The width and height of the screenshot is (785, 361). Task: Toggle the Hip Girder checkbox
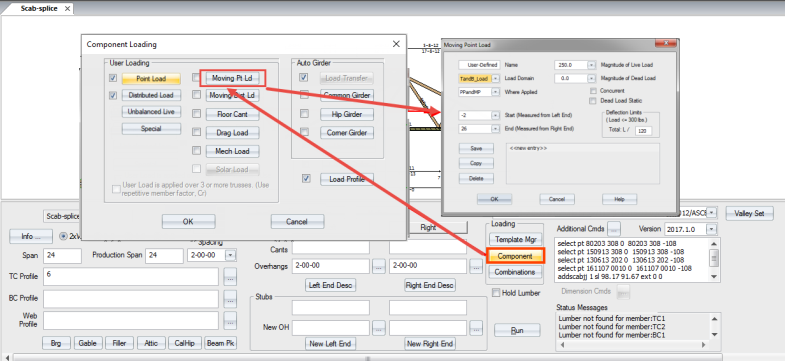tap(304, 114)
